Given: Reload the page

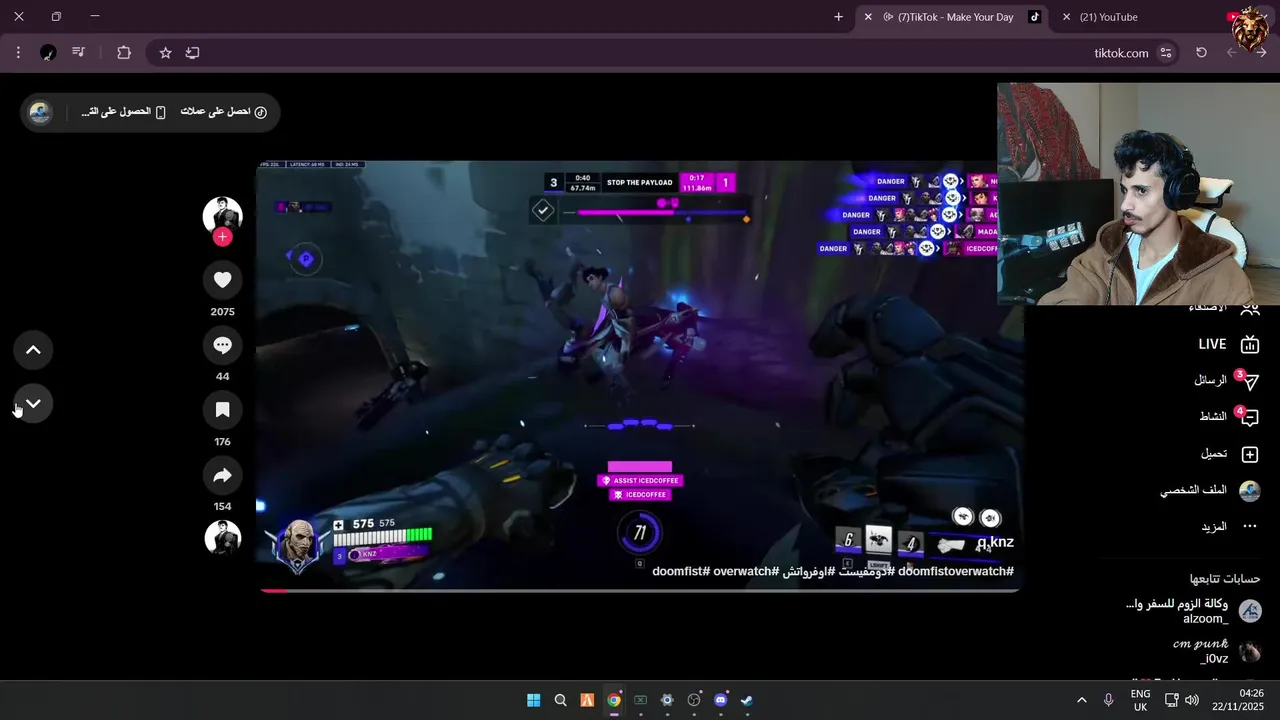Looking at the screenshot, I should coord(1201,53).
